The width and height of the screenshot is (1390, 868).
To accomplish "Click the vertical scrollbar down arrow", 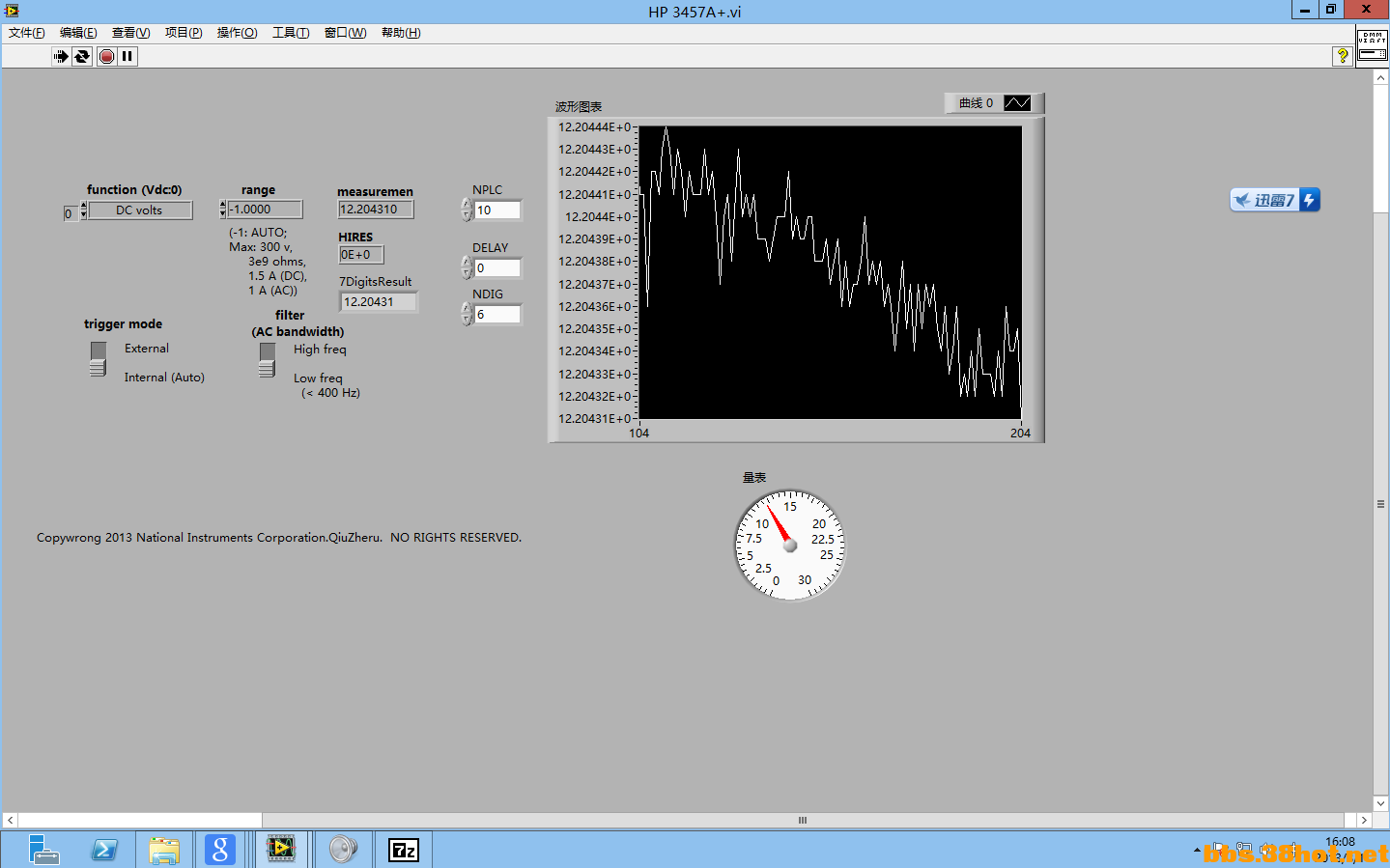I will point(1381,803).
